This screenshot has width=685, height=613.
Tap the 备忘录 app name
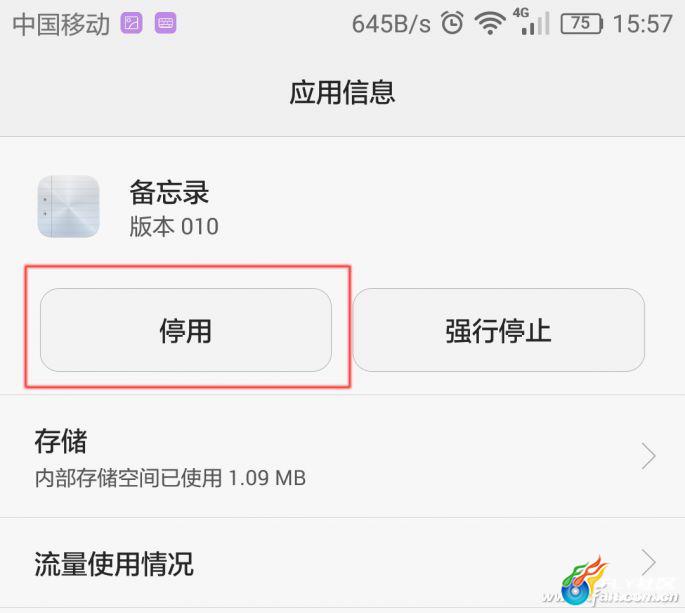170,192
